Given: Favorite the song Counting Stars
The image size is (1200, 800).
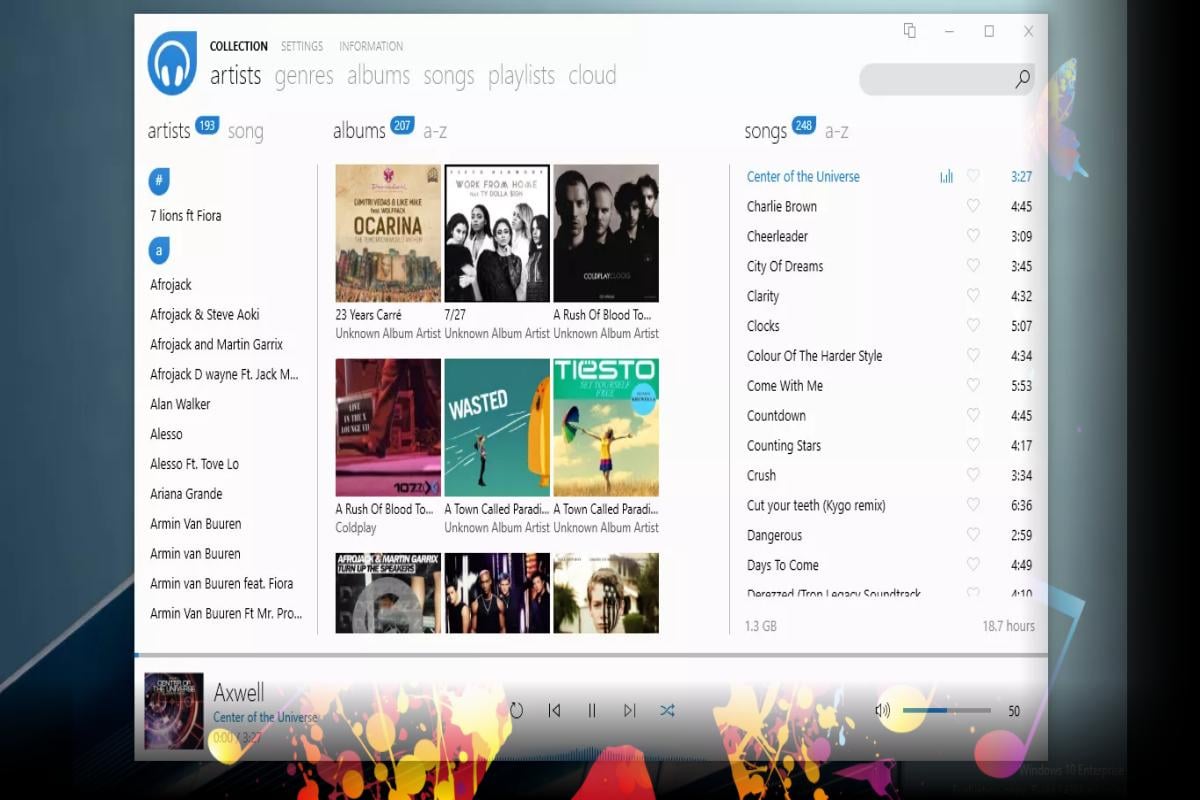Looking at the screenshot, I should coord(973,445).
